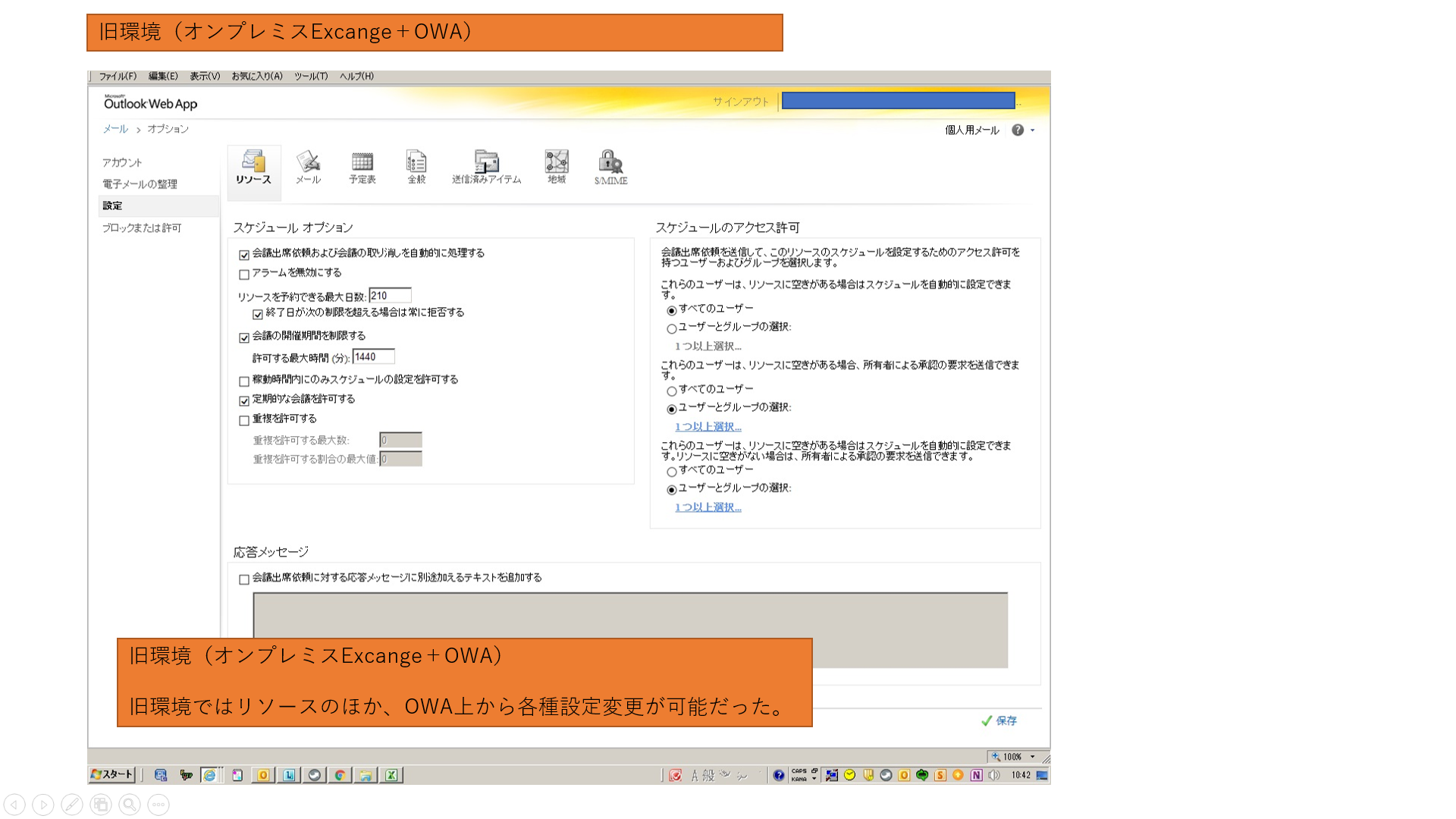Launch Internet Explorer from the taskbar
The image size is (1456, 819).
coord(209,775)
